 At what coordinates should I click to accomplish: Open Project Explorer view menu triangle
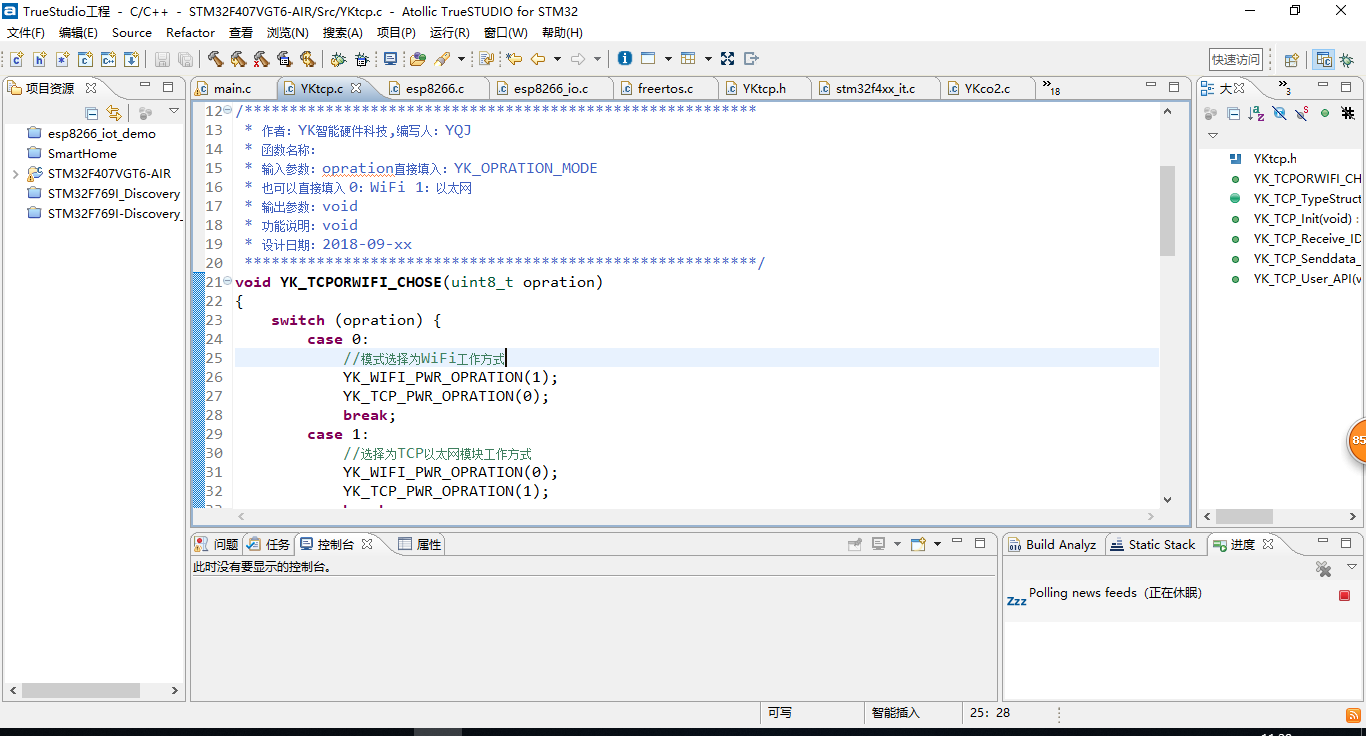tap(173, 112)
